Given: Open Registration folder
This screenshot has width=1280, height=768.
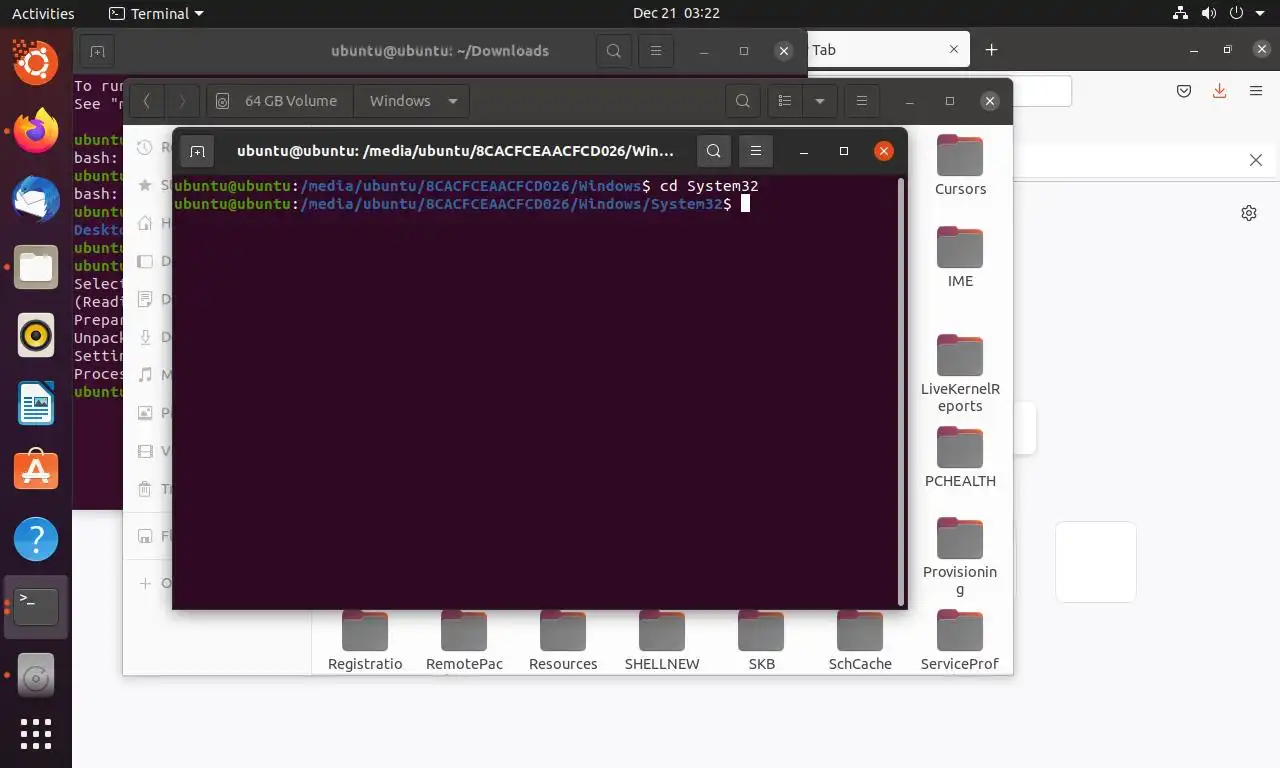Looking at the screenshot, I should 365,641.
